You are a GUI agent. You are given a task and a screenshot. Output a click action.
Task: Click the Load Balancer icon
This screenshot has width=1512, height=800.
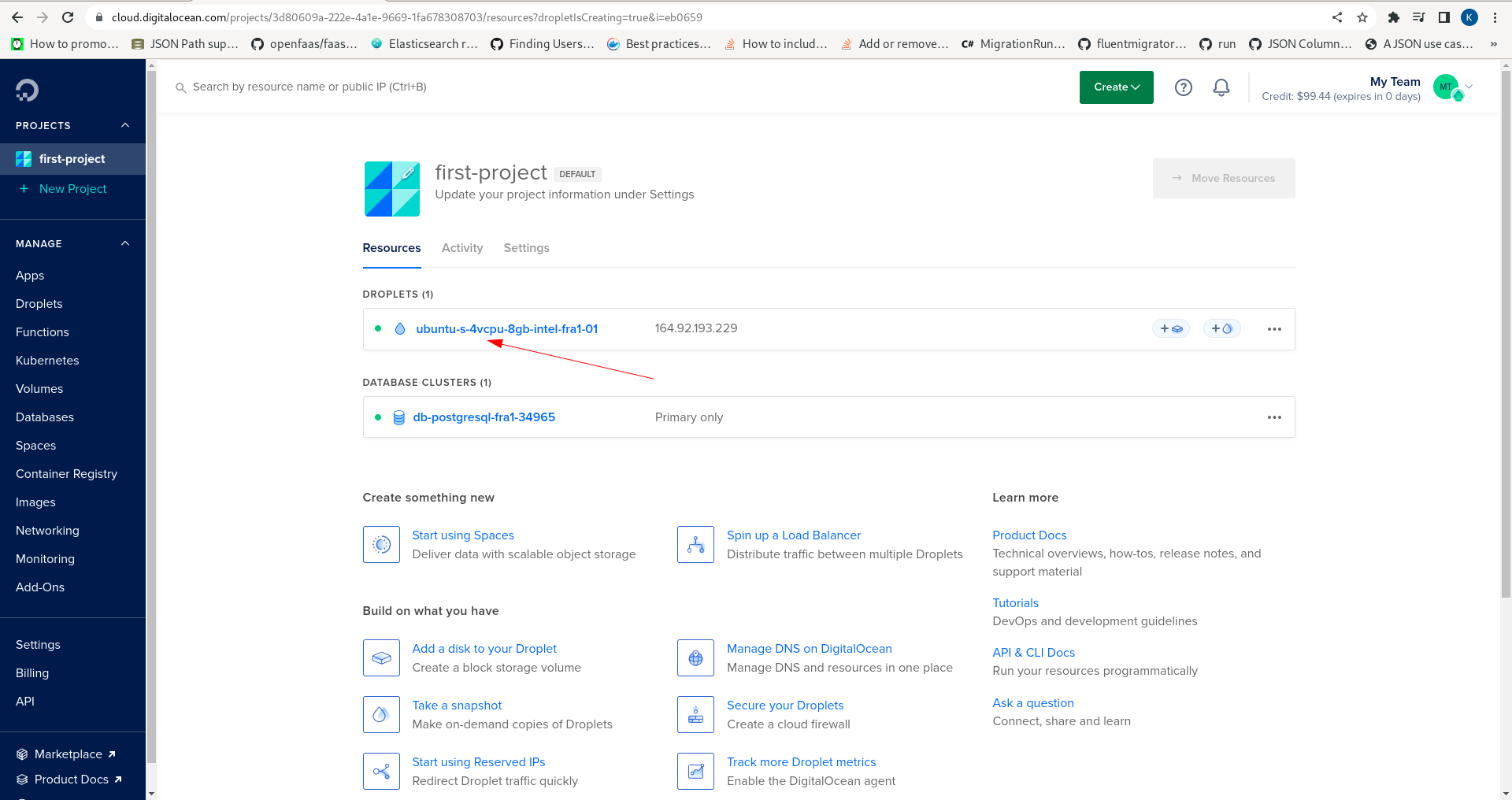695,545
